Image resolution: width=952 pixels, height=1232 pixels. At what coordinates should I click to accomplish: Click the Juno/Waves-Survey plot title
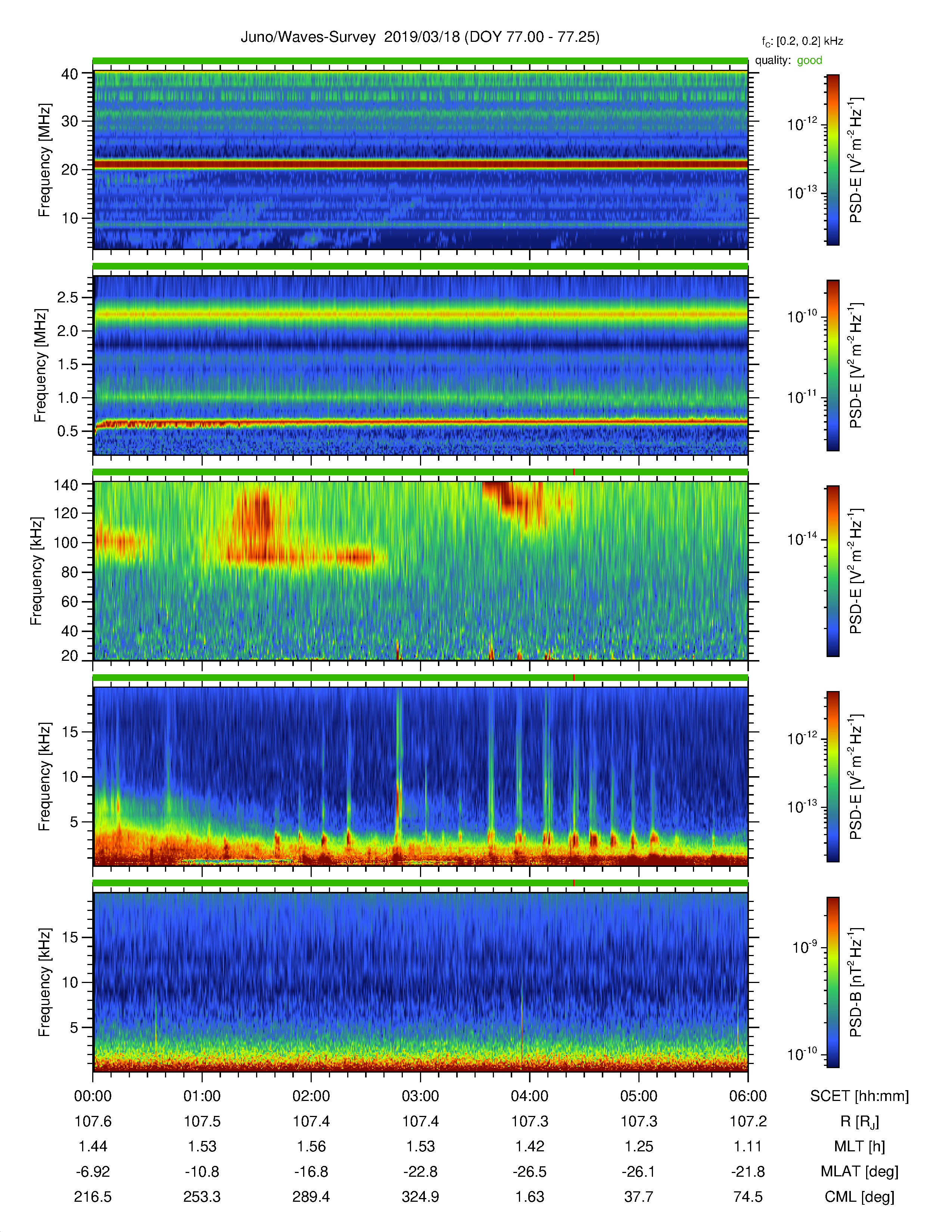(x=420, y=37)
